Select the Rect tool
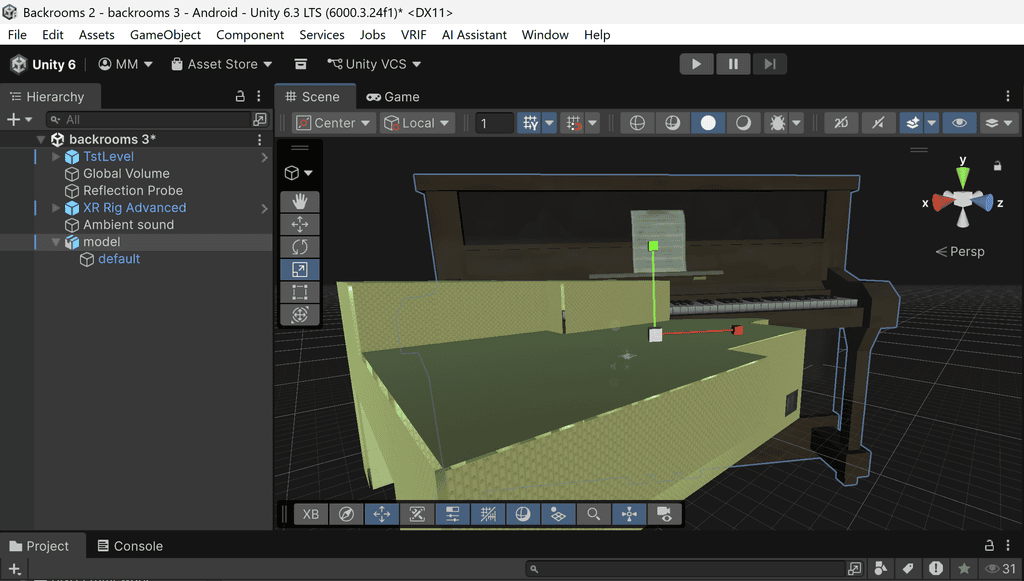Screen dimensions: 1024x581 [300, 292]
